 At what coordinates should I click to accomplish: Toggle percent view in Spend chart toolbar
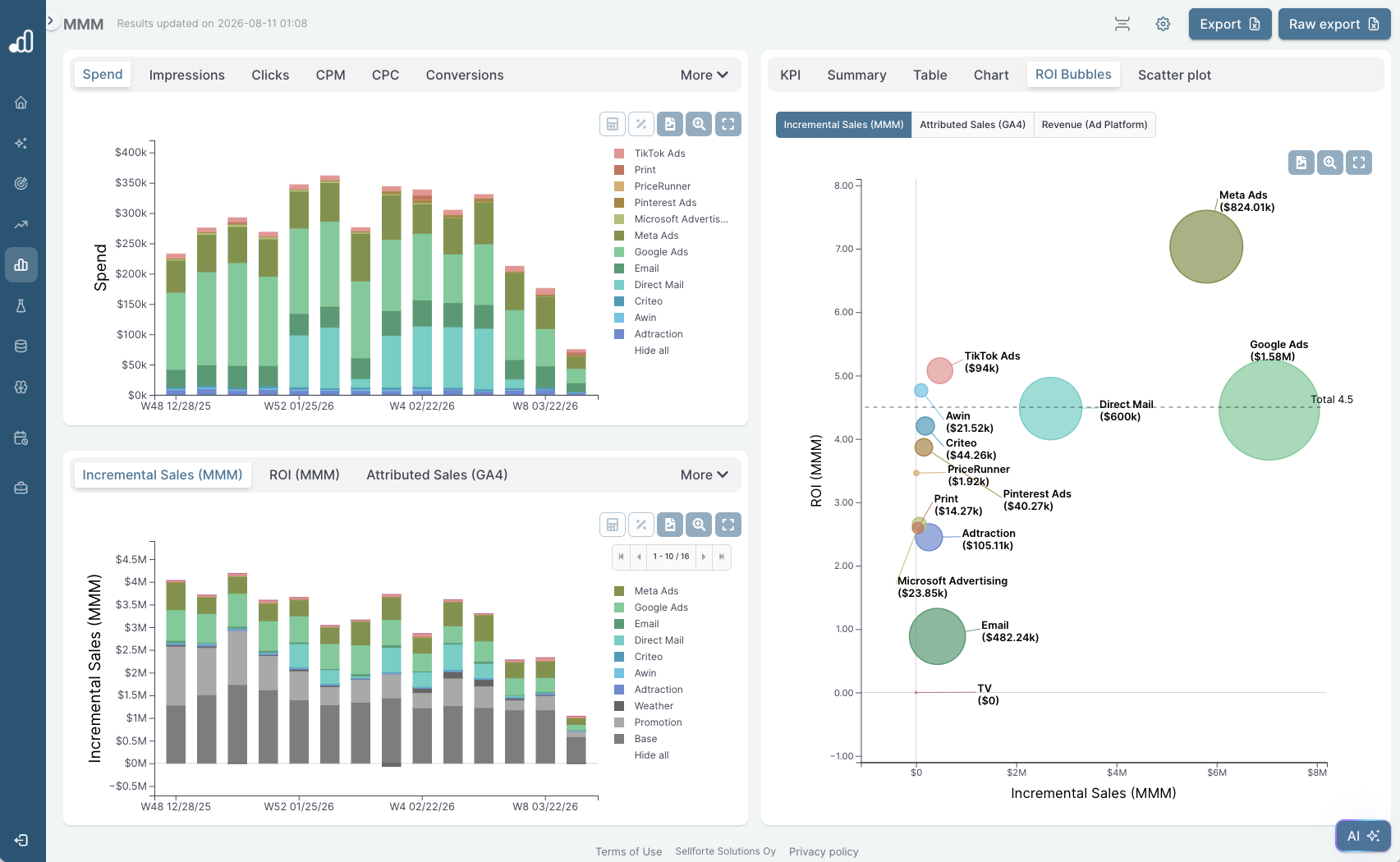(641, 124)
